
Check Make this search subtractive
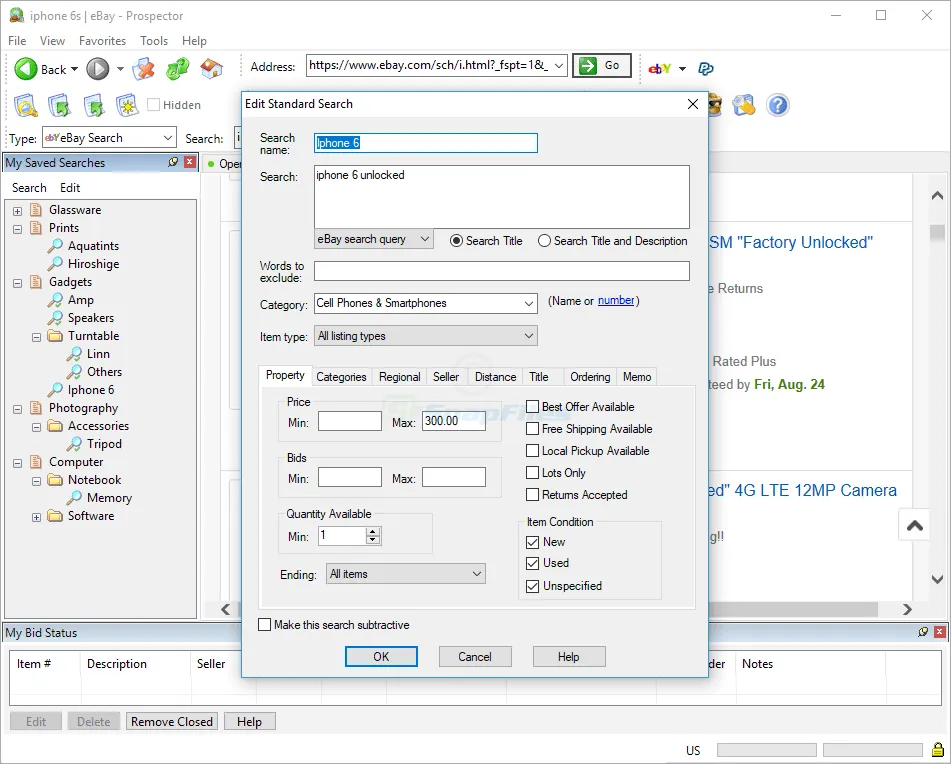(x=264, y=625)
